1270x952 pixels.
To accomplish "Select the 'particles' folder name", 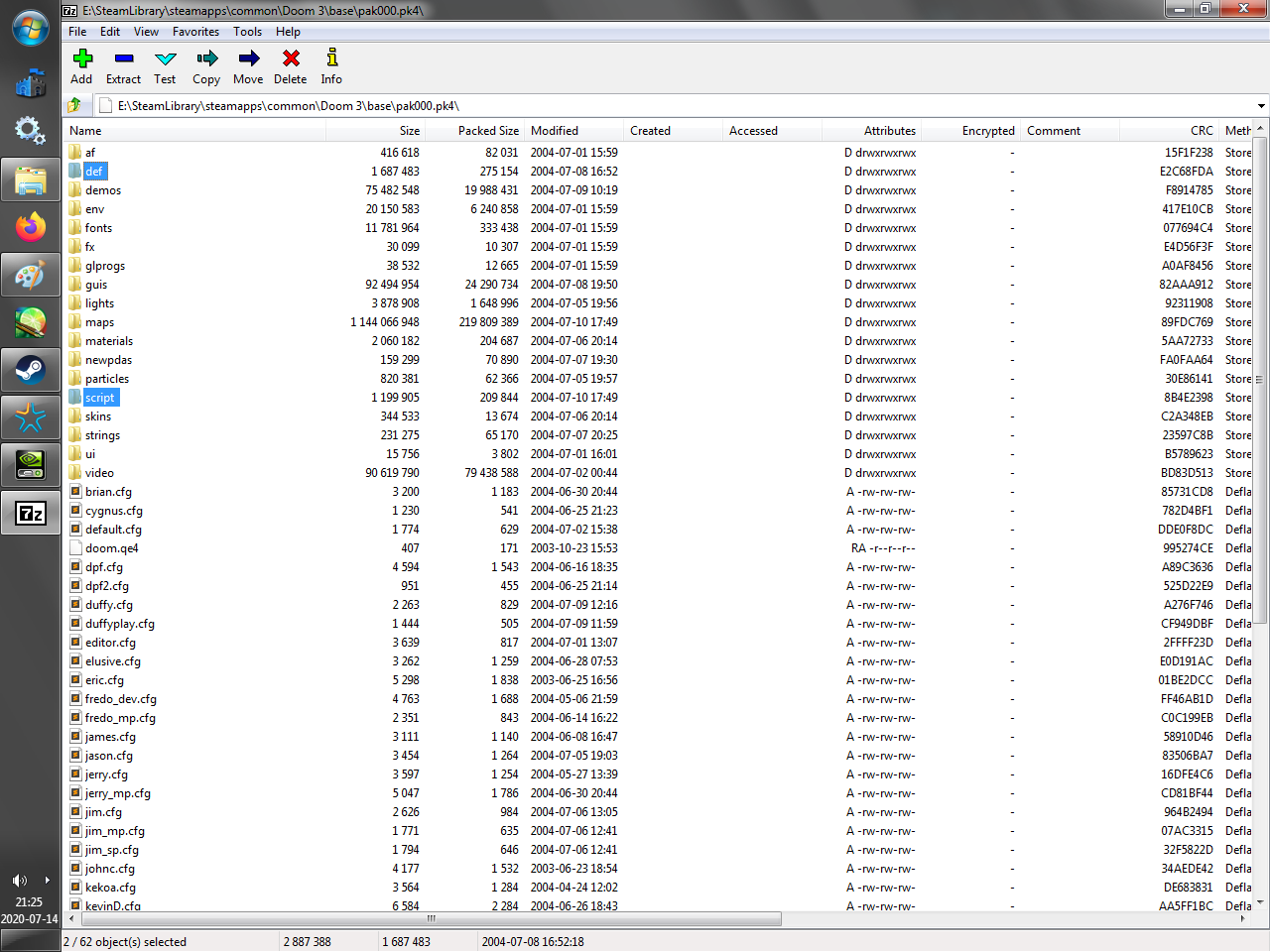I will (107, 378).
